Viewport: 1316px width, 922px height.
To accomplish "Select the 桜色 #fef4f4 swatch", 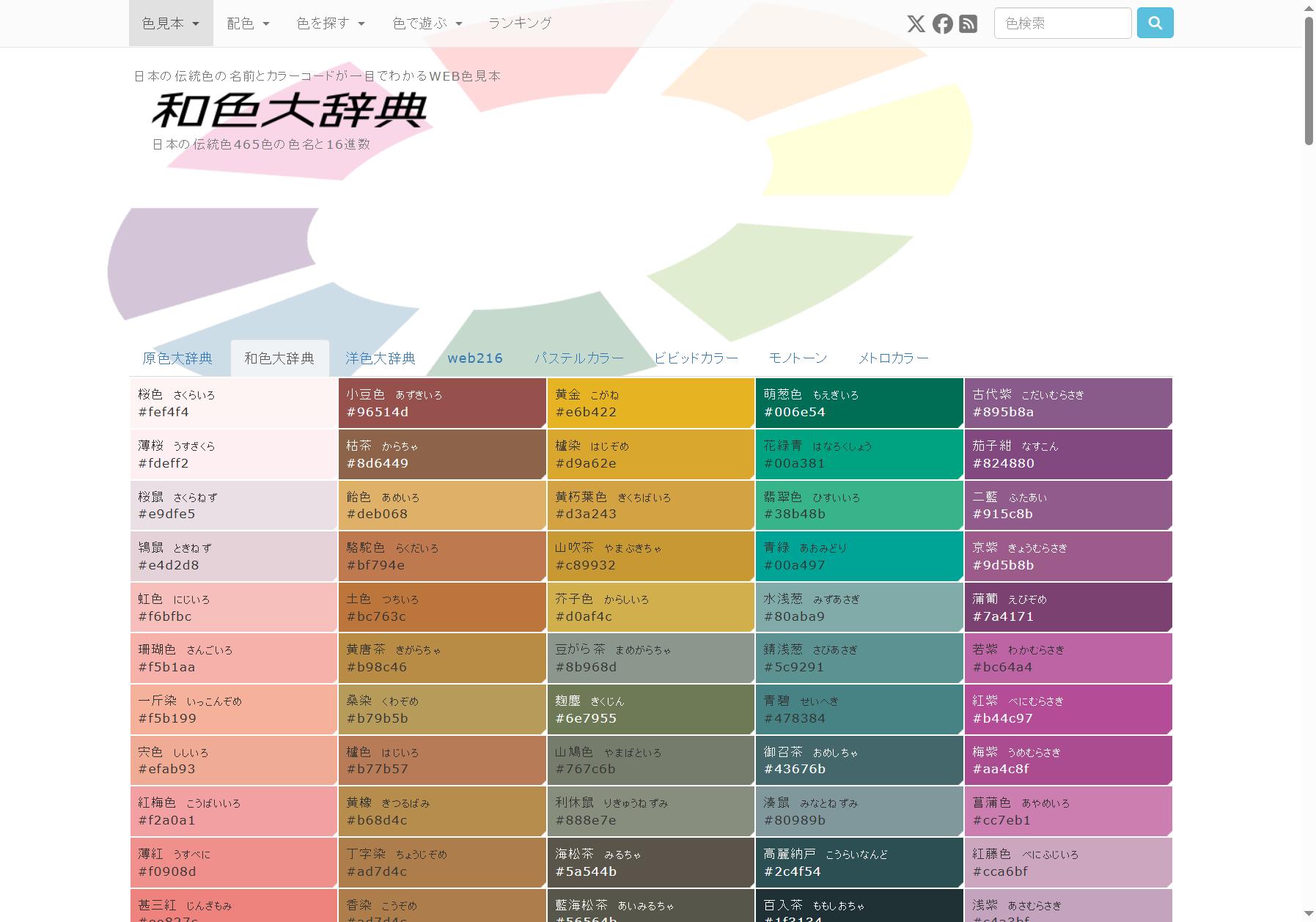I will point(233,403).
